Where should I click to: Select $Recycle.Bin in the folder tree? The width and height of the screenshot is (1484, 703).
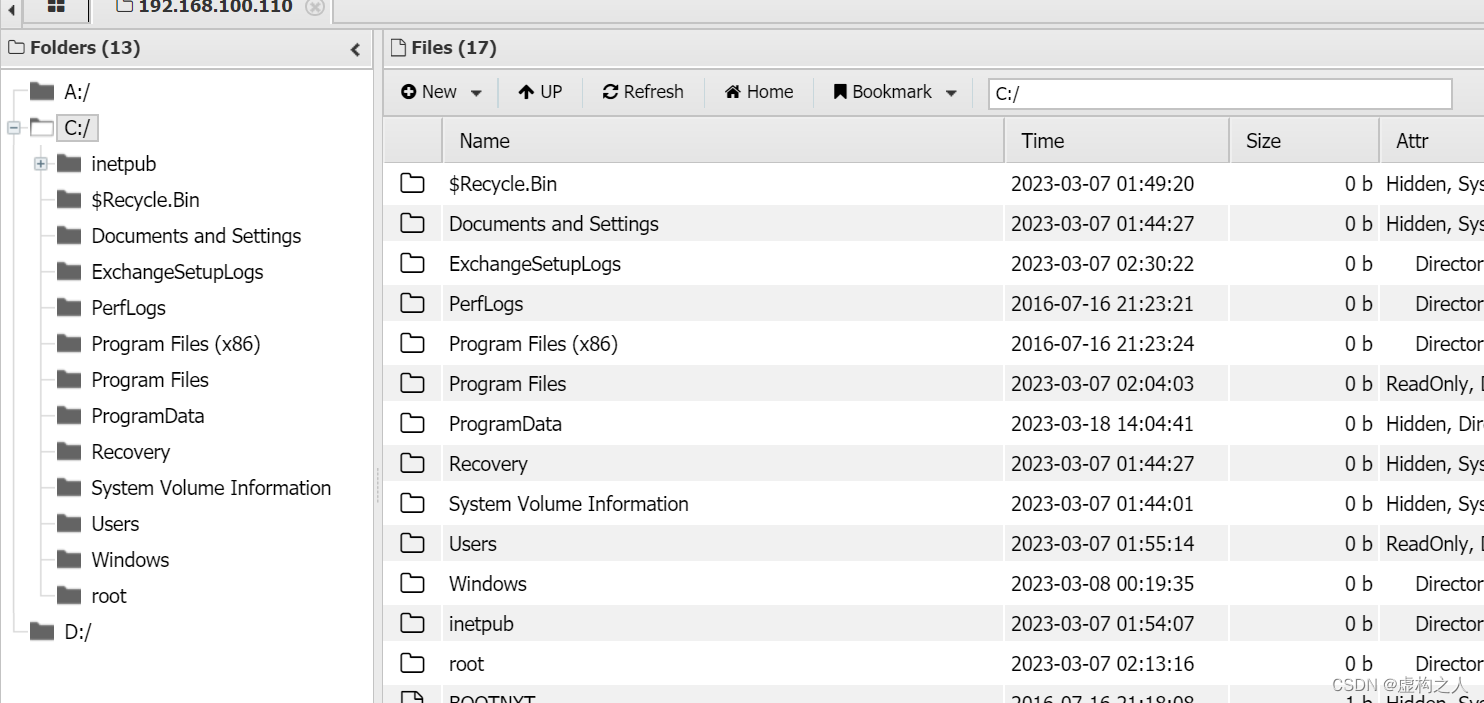tap(145, 200)
